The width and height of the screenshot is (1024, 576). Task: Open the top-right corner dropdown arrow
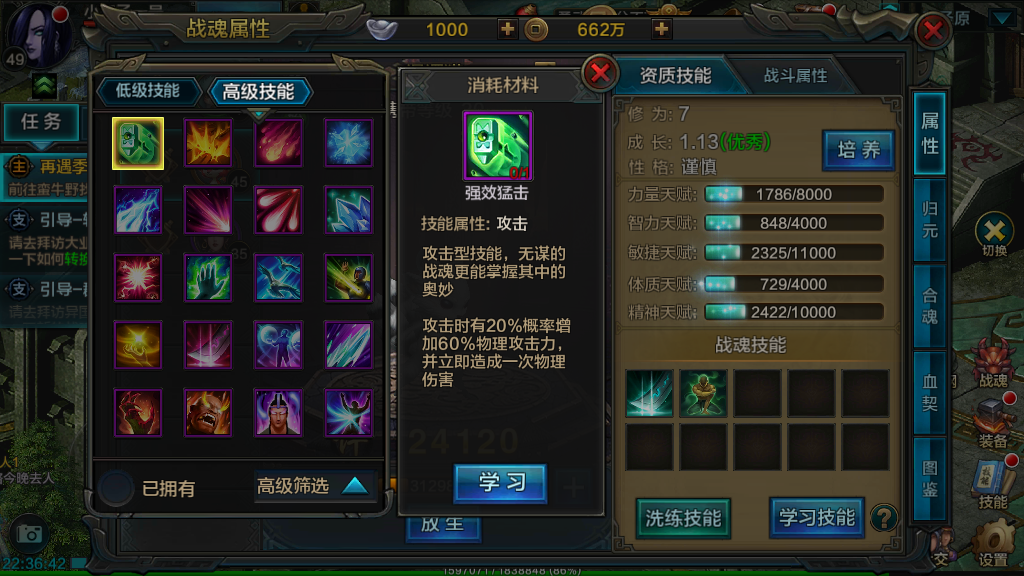(x=1002, y=18)
